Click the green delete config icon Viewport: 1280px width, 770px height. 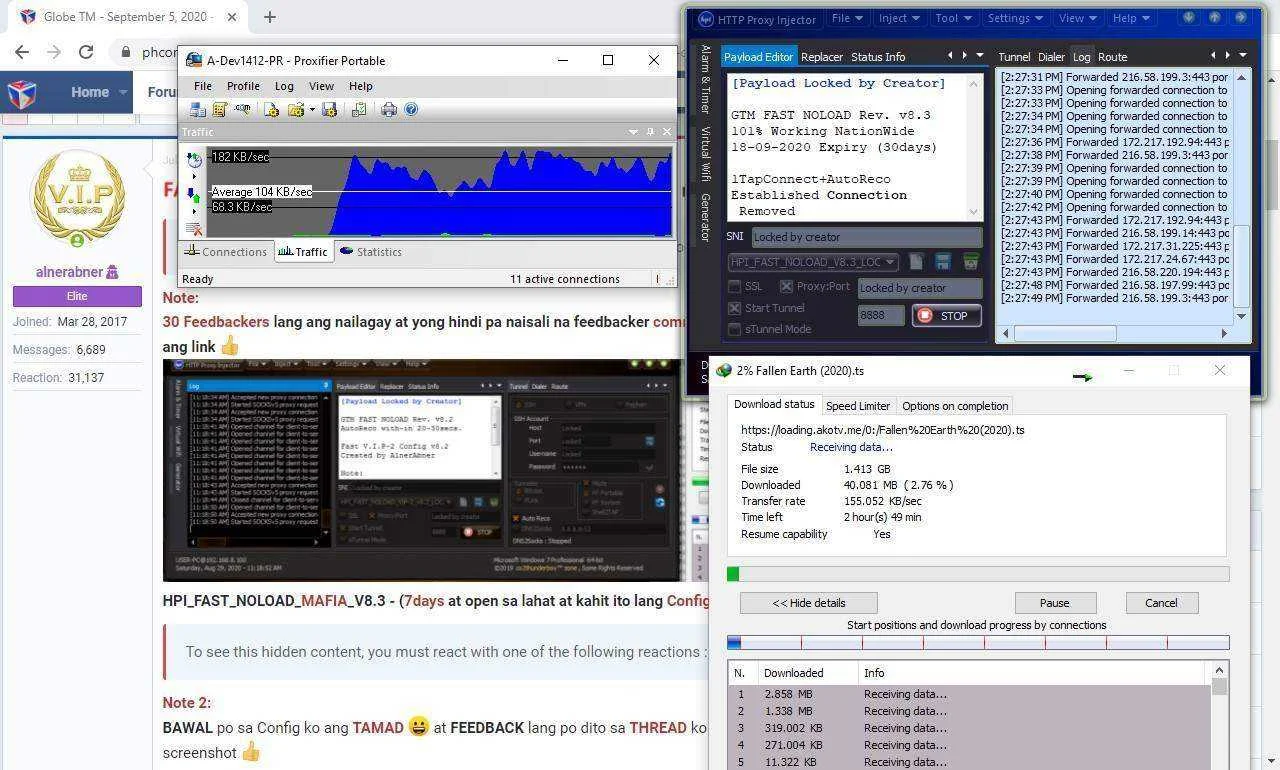click(x=970, y=262)
